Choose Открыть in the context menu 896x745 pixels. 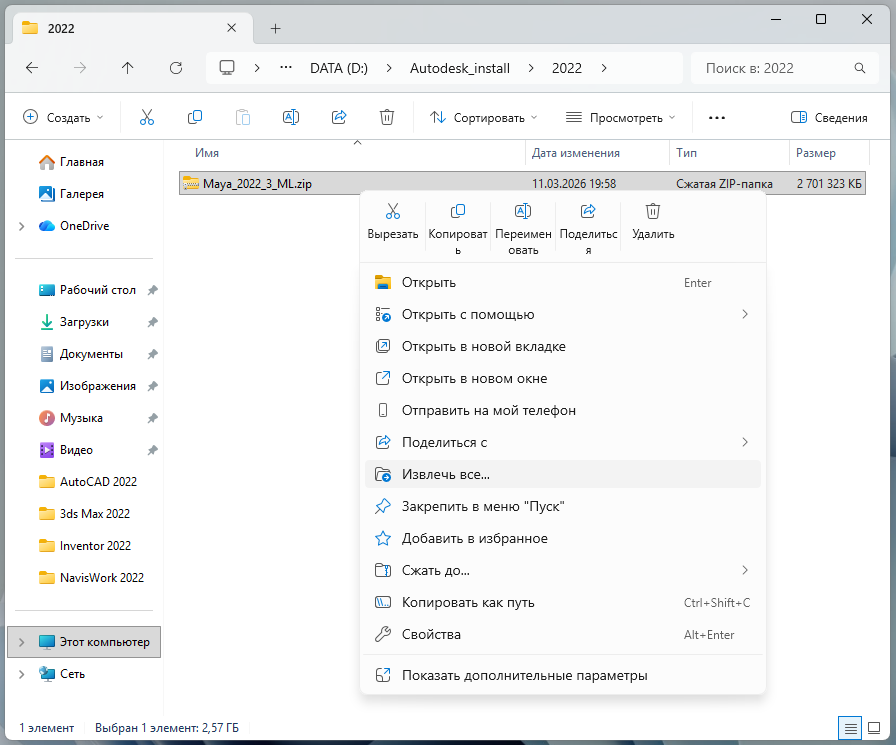click(x=562, y=283)
